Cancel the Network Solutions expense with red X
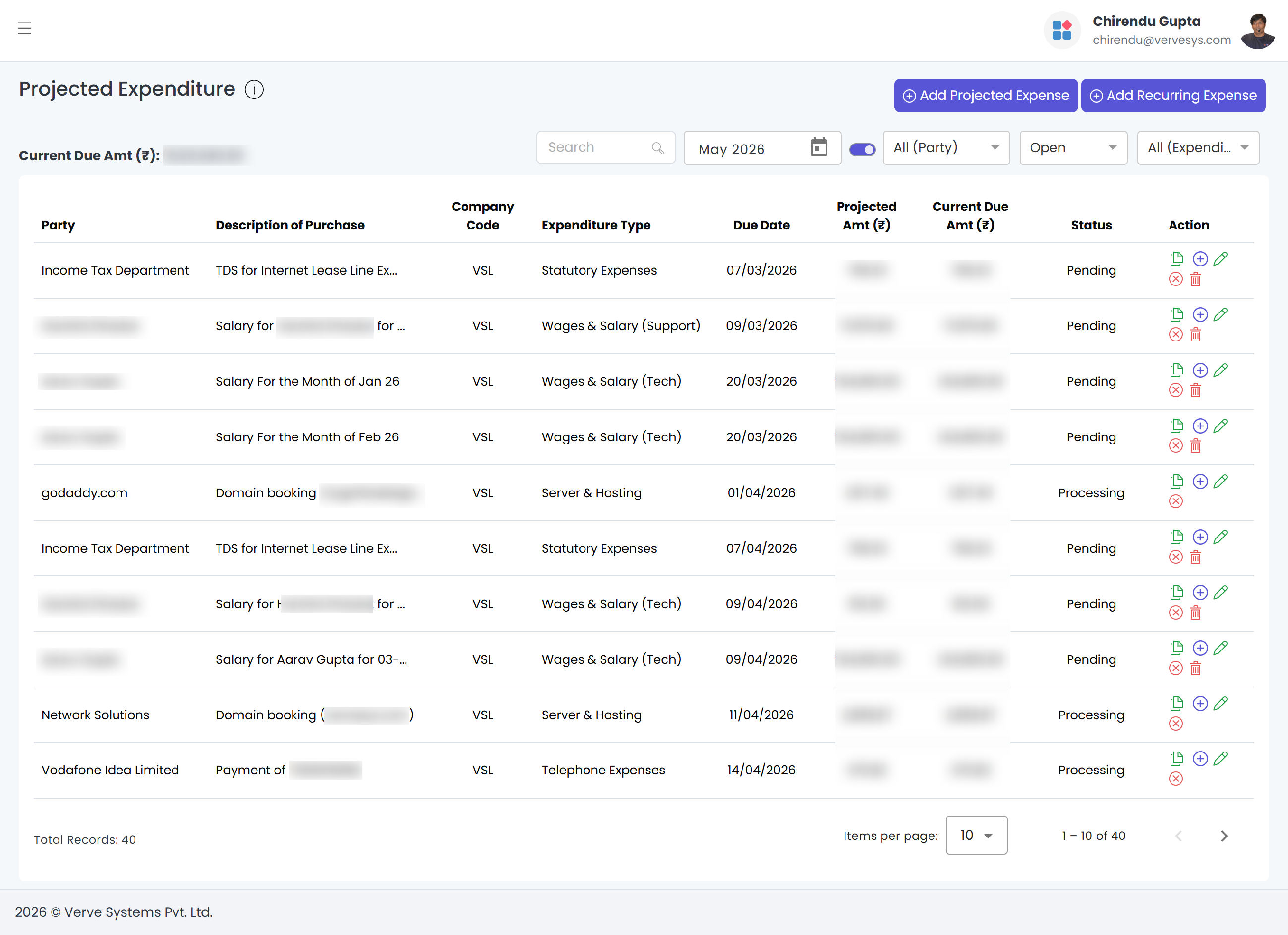Screen dimensions: 1288x935 [x=1176, y=723]
